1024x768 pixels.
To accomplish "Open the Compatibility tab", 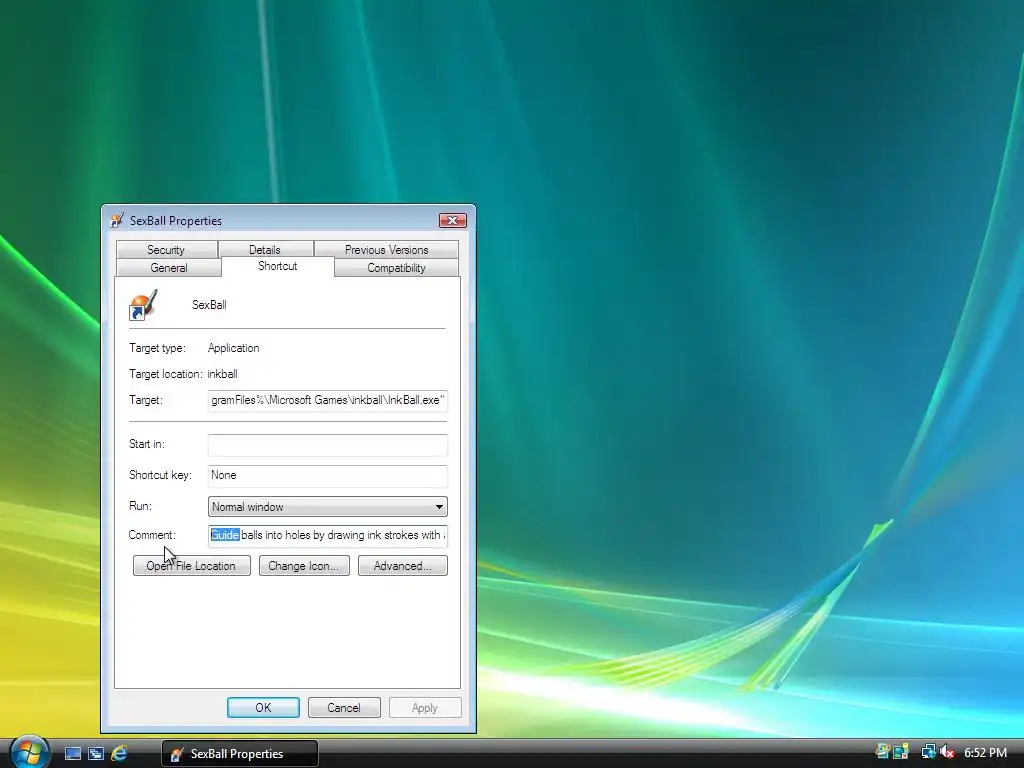I will point(396,268).
